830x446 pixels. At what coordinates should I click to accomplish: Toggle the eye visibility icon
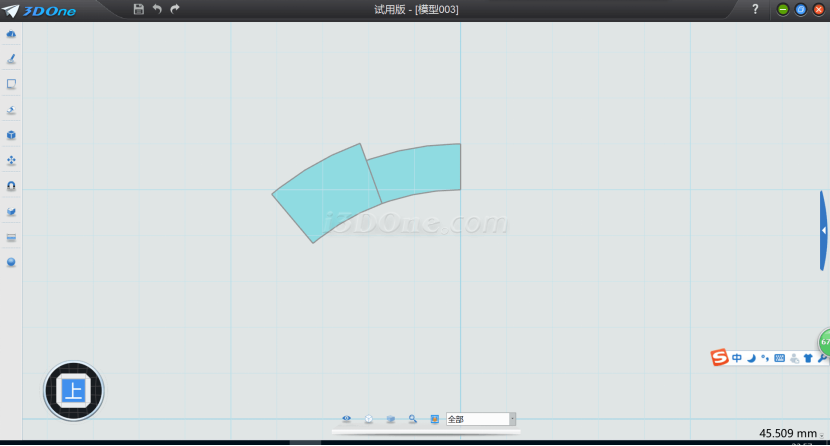pyautogui.click(x=347, y=419)
